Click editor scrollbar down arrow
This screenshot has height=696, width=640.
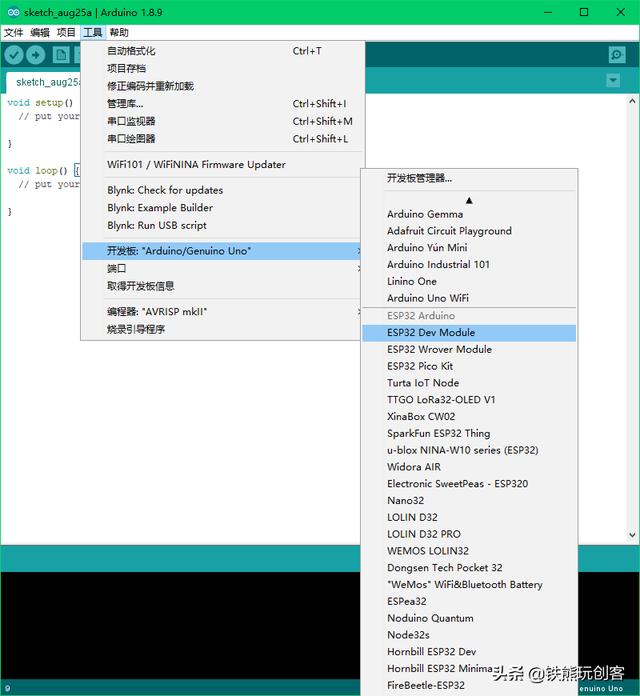632,535
